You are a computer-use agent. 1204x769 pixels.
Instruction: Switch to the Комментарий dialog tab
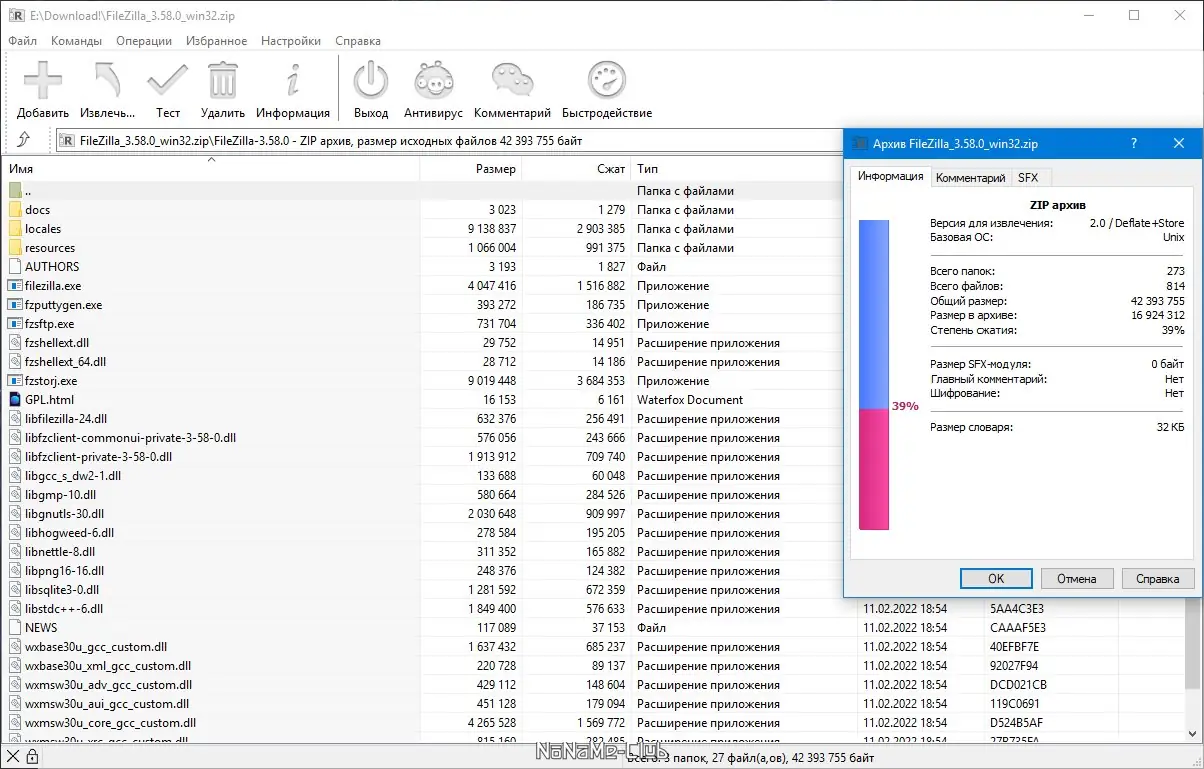click(969, 178)
